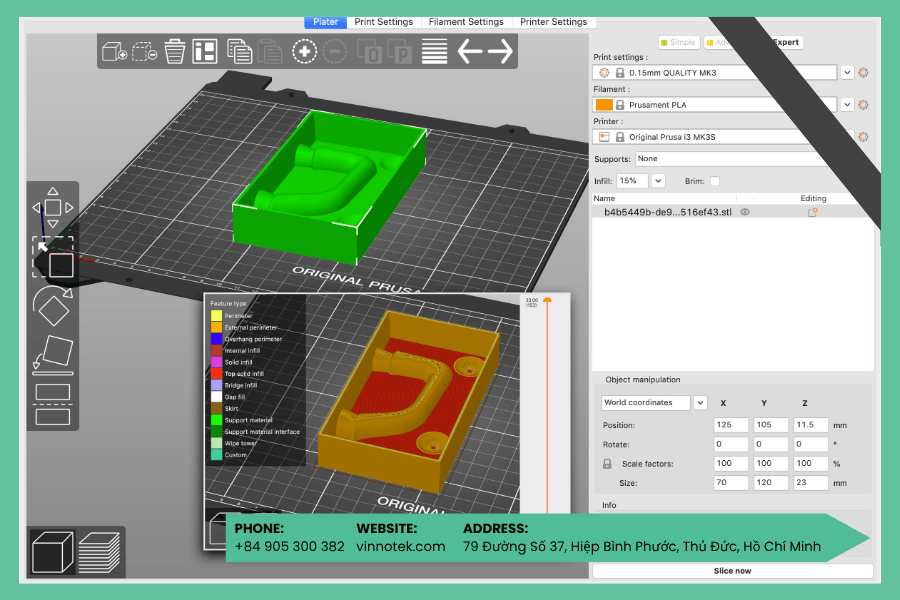Toggle visibility eye of the STL object
Screen dimensions: 900x600
(745, 212)
